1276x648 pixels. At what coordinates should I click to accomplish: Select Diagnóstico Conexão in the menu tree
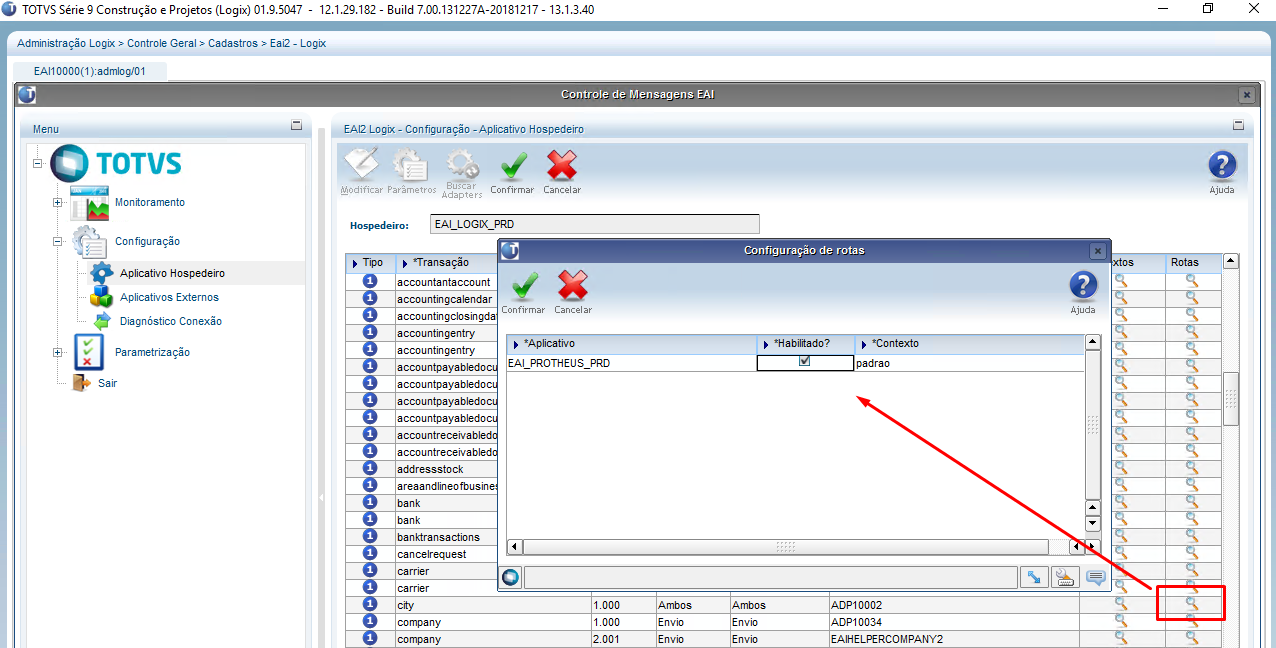click(171, 321)
